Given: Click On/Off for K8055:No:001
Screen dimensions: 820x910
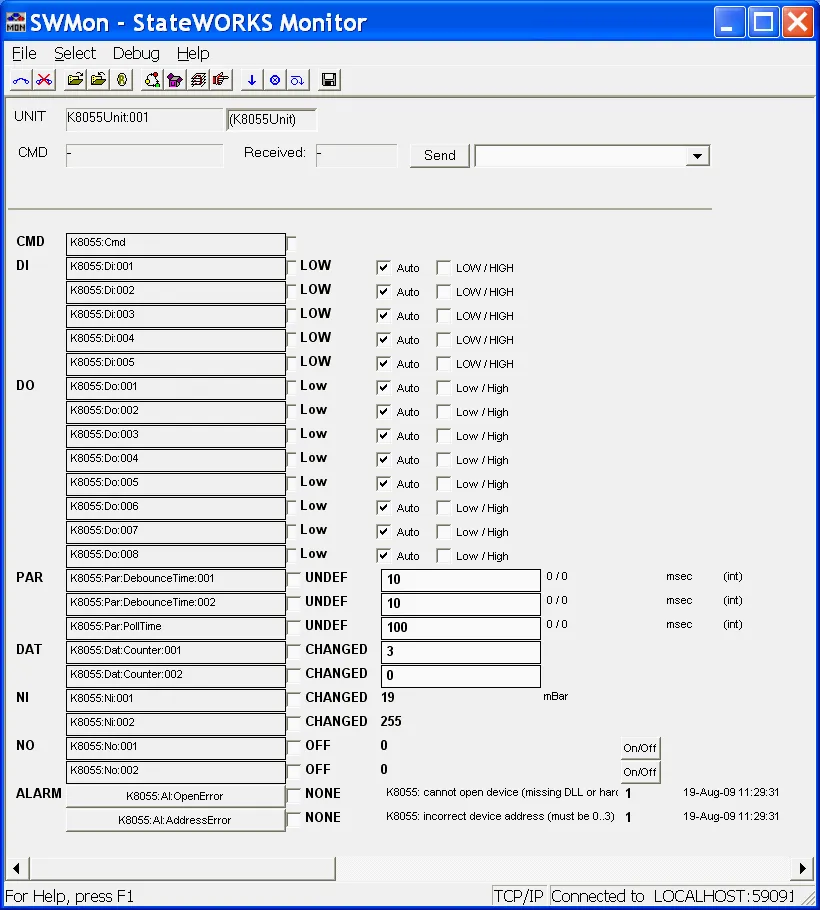Looking at the screenshot, I should (x=640, y=748).
